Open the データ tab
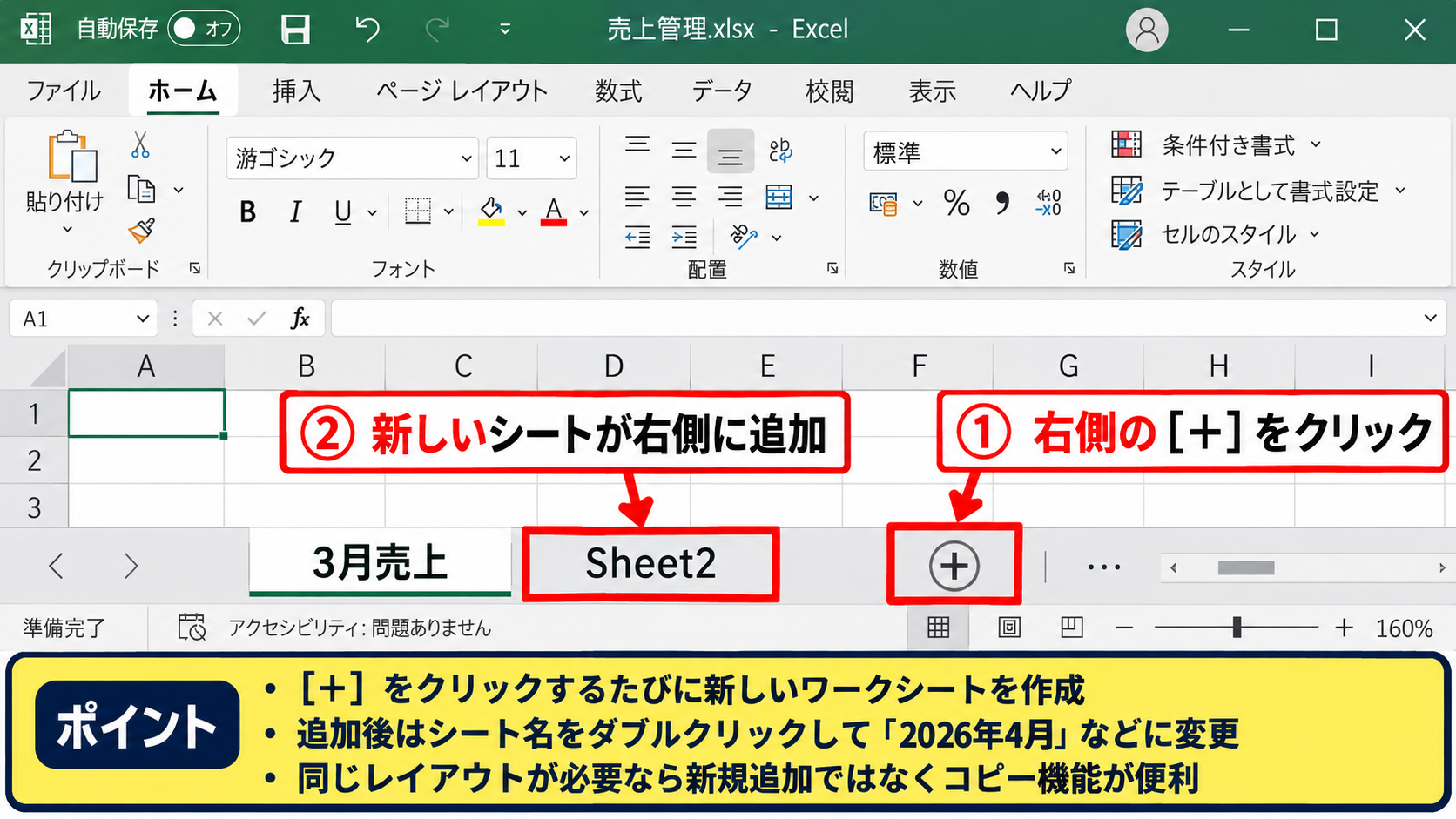This screenshot has width=1456, height=819. click(x=722, y=91)
